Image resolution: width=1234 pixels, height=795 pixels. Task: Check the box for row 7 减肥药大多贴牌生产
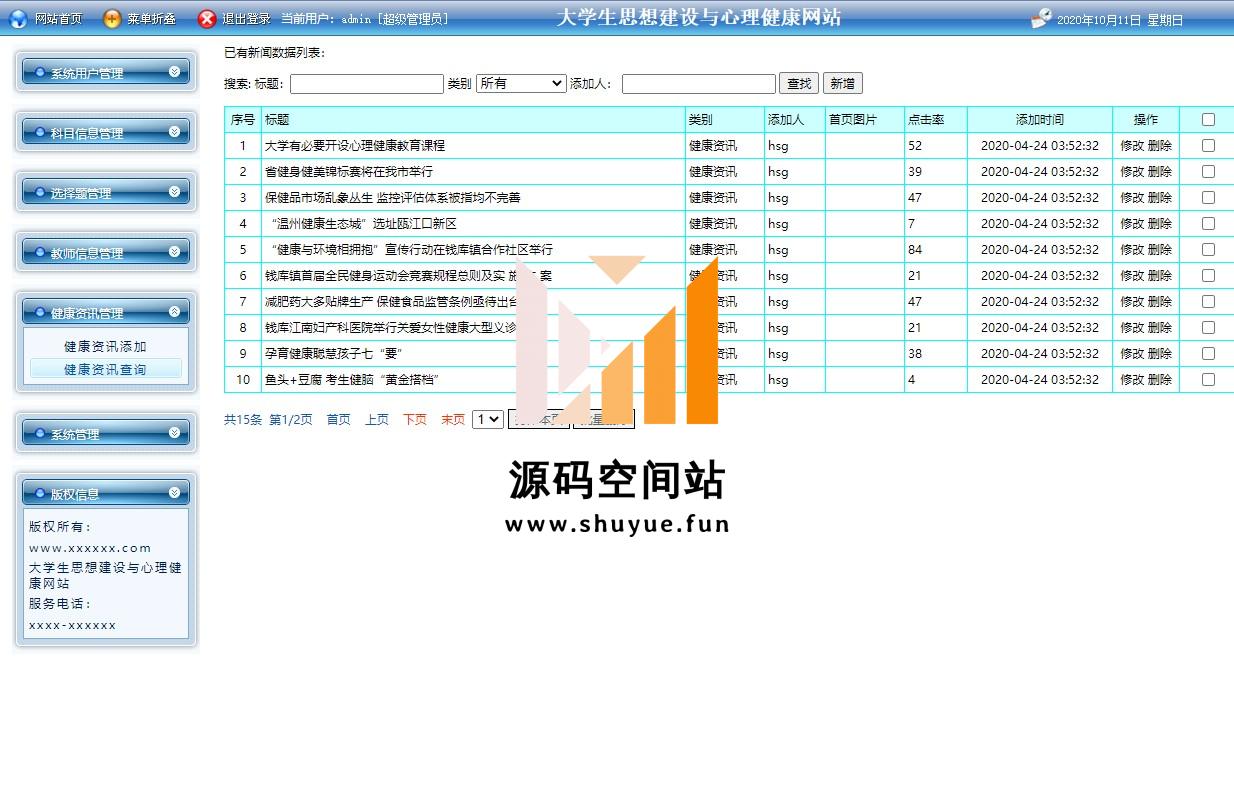1208,301
